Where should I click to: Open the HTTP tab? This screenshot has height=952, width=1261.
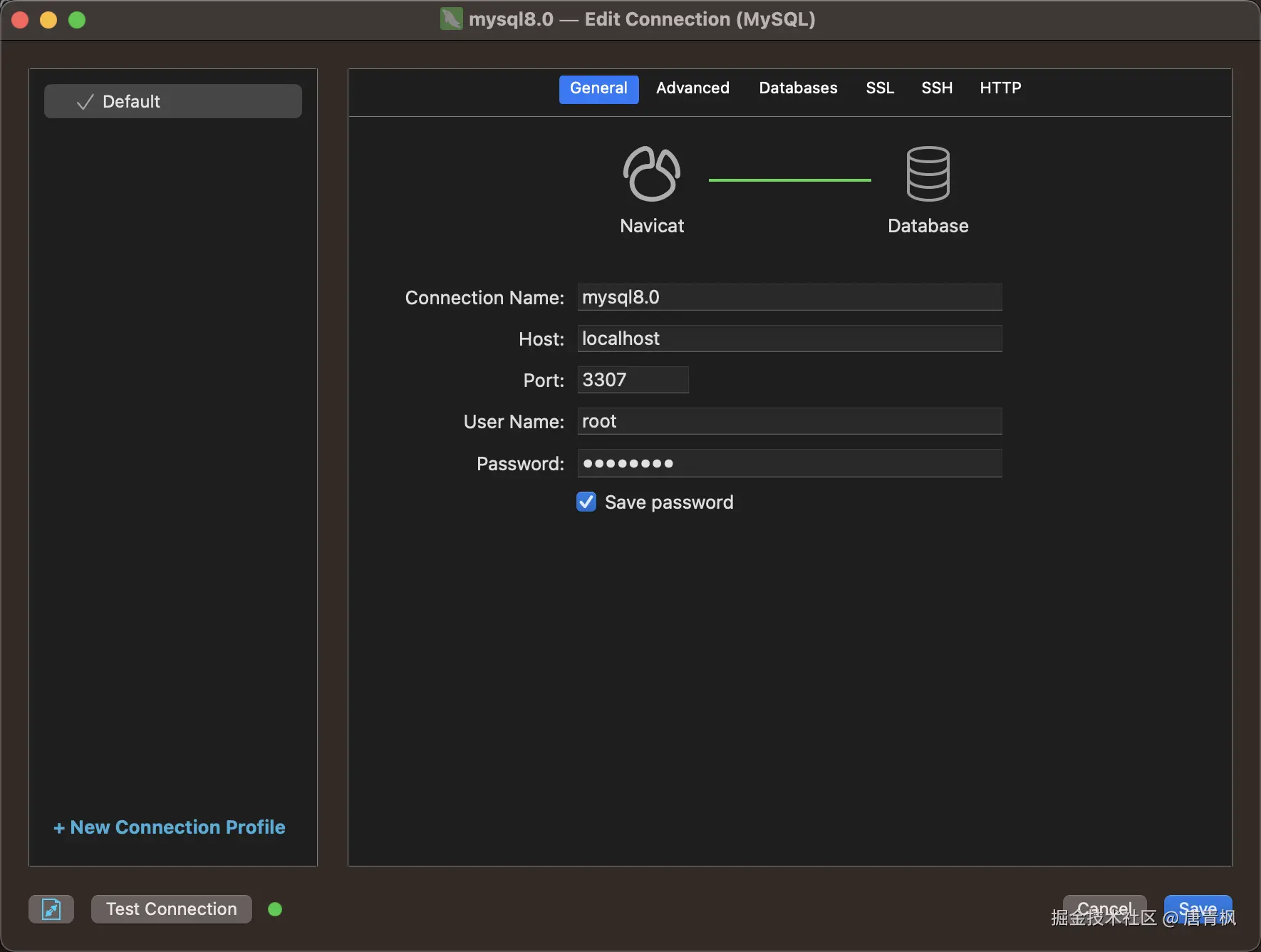point(1000,88)
